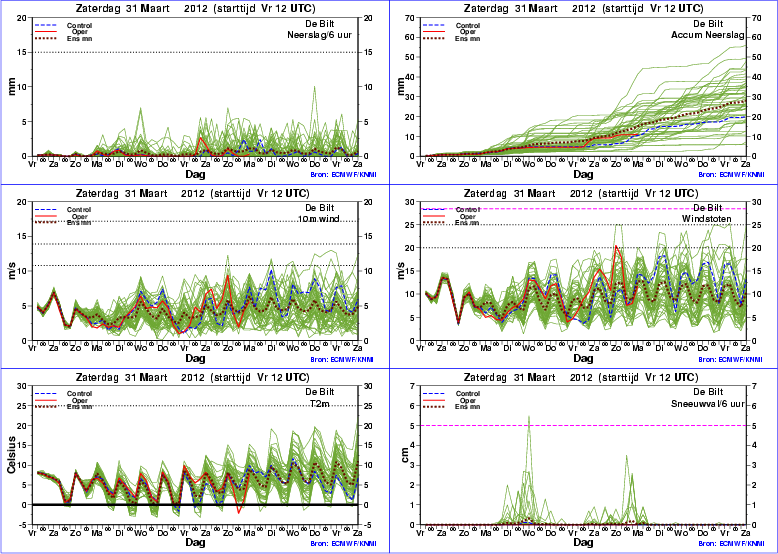This screenshot has height=554, width=778.
Task: Click 'Oper' legend entry in 10m wind chart
Action: tap(80, 216)
